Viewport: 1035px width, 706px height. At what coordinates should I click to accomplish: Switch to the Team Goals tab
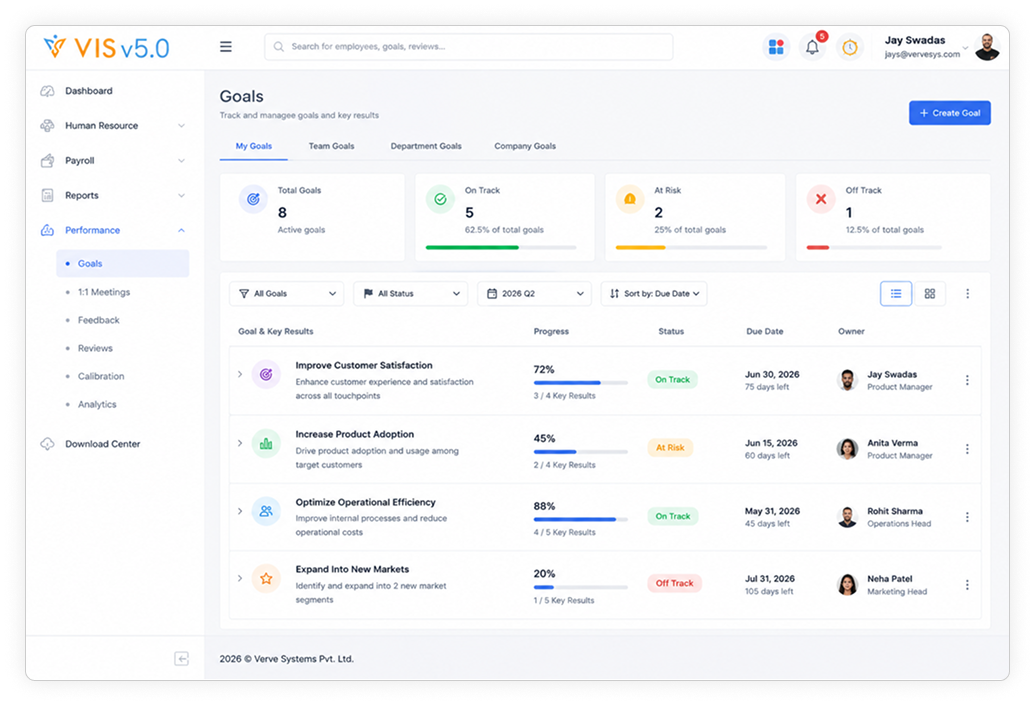tap(331, 146)
